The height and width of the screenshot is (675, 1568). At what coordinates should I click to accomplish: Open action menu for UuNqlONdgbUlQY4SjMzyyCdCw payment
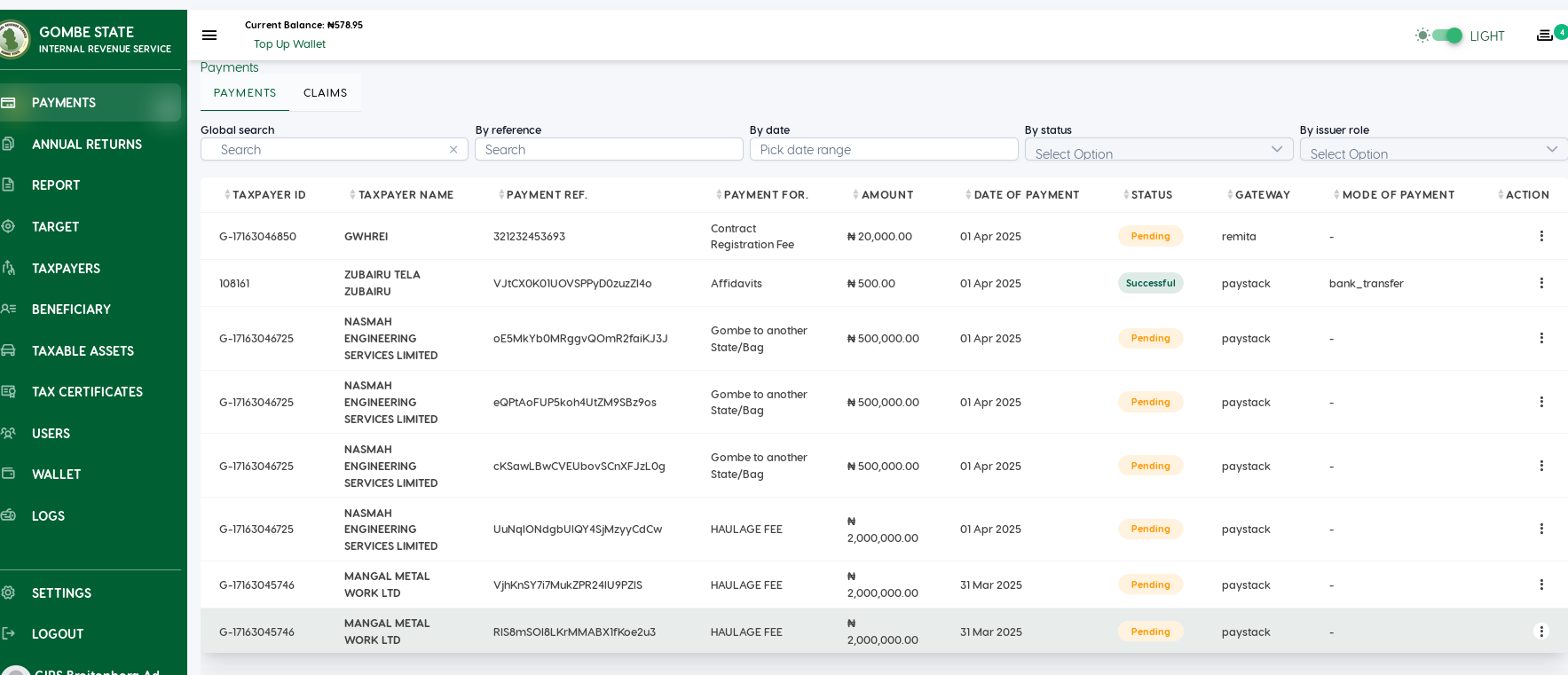click(1541, 529)
